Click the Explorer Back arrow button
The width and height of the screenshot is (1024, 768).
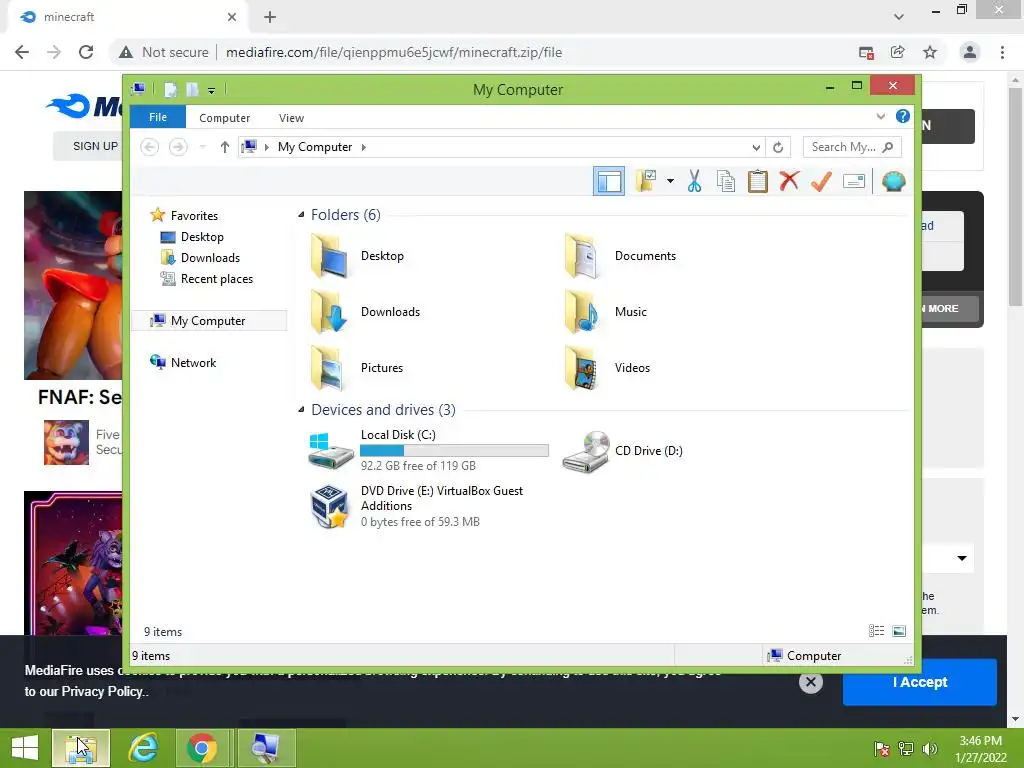pyautogui.click(x=150, y=147)
